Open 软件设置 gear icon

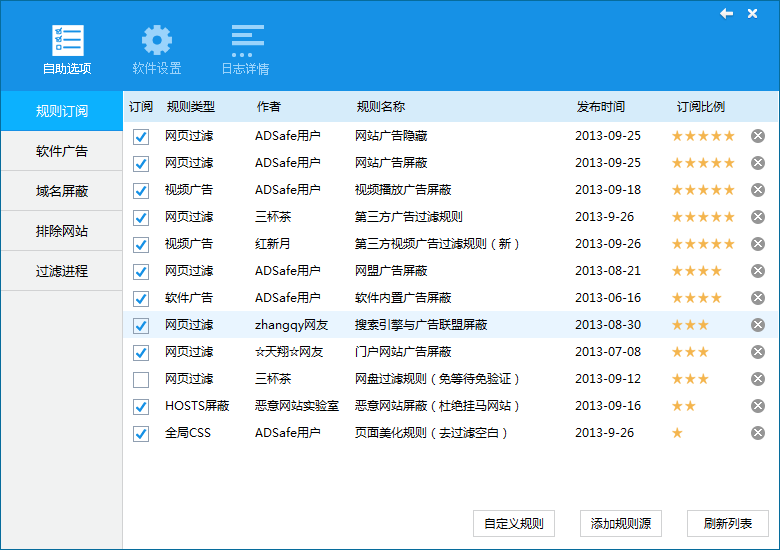157,40
